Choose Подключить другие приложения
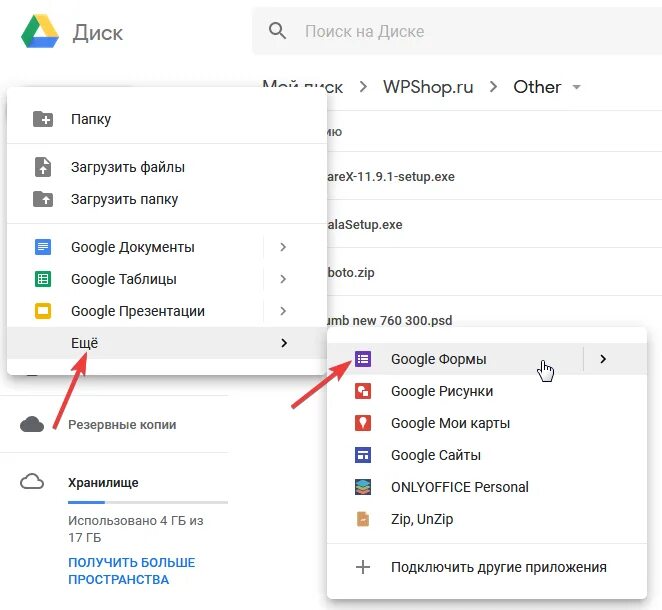Viewport: 662px width, 610px height. point(487,567)
